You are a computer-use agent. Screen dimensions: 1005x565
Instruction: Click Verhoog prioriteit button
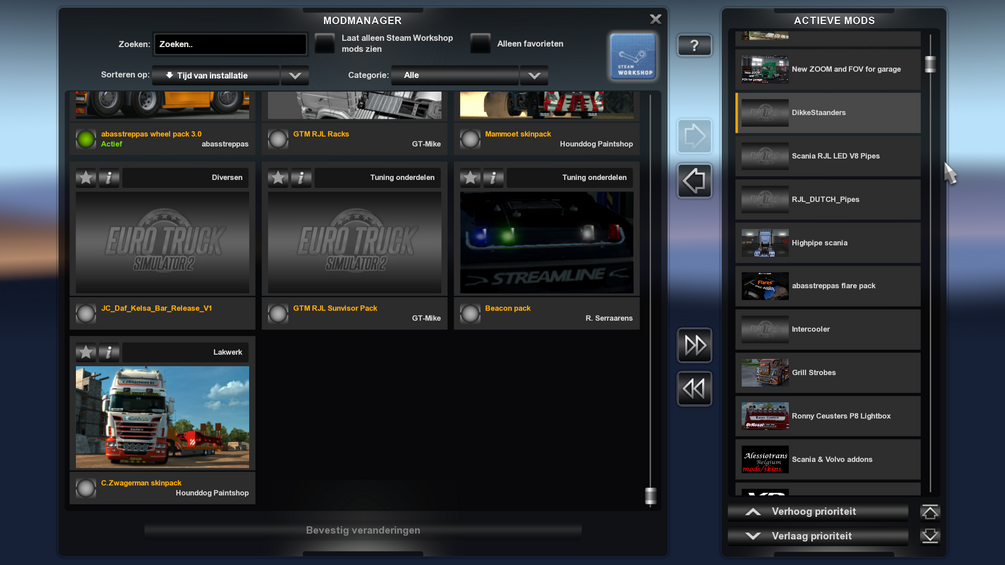(818, 512)
